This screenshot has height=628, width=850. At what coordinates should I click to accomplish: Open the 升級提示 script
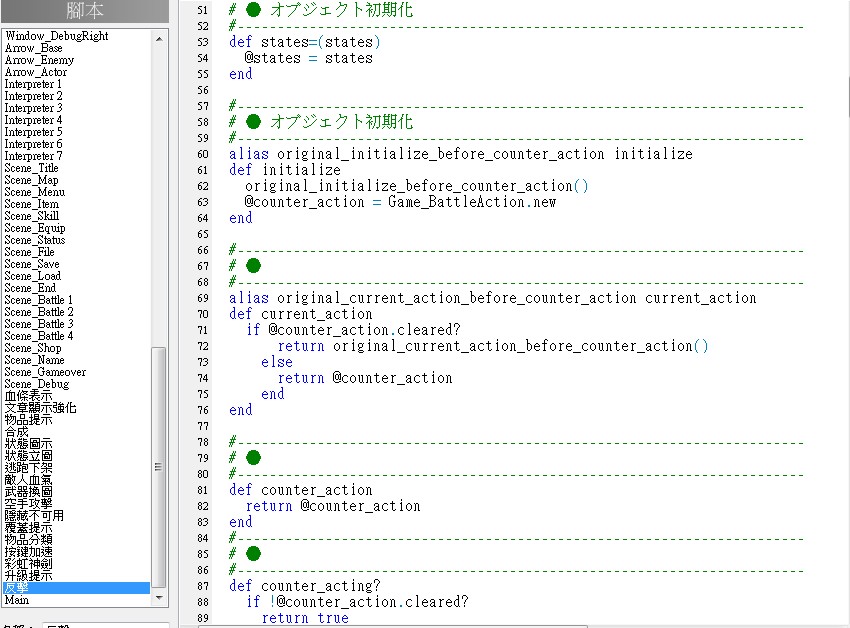[x=29, y=575]
